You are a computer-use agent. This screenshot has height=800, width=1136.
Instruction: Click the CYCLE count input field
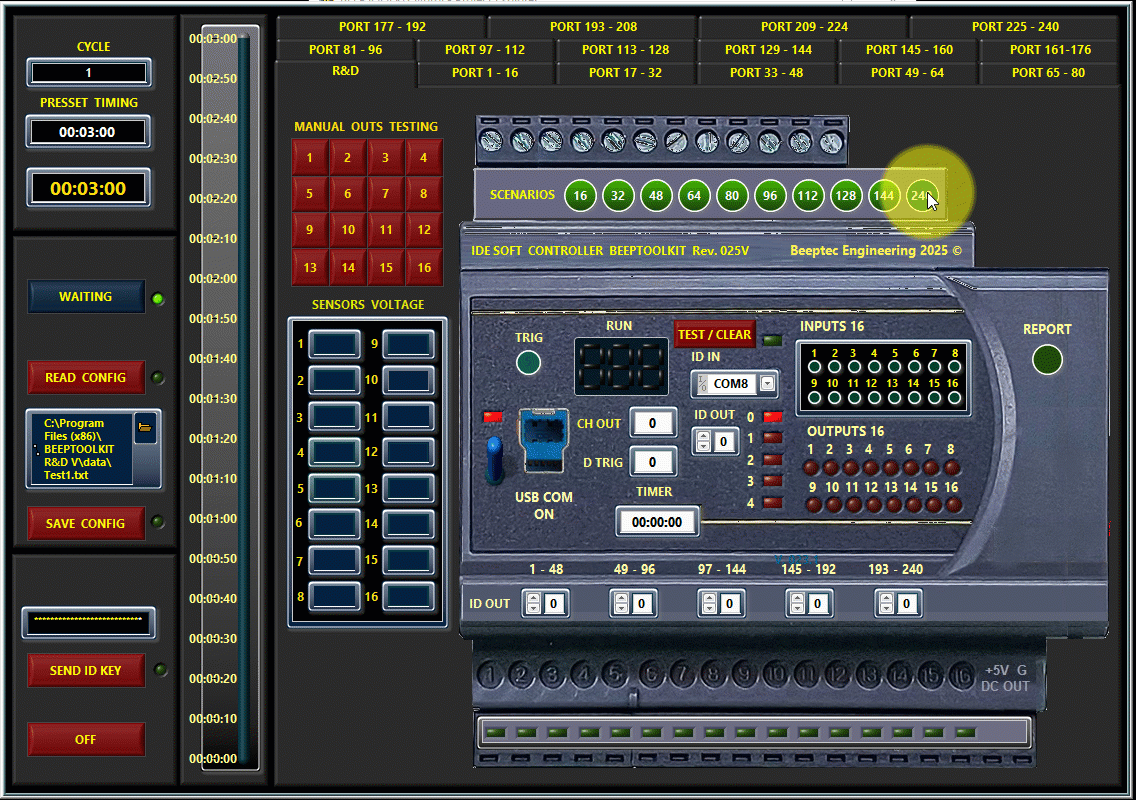tap(88, 72)
